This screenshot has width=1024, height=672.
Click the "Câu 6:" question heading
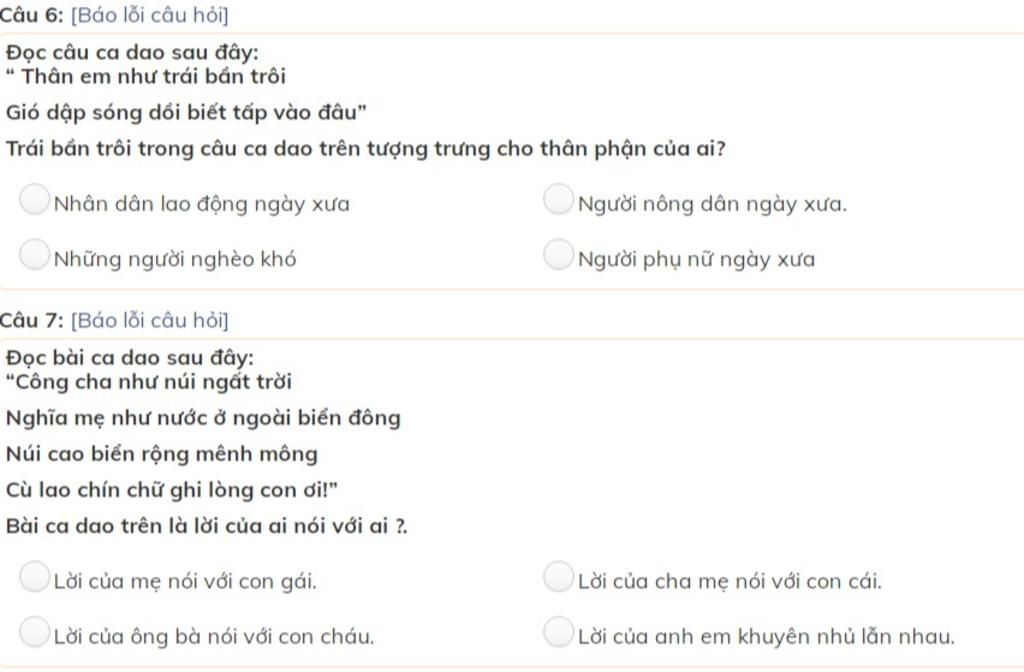click(31, 15)
